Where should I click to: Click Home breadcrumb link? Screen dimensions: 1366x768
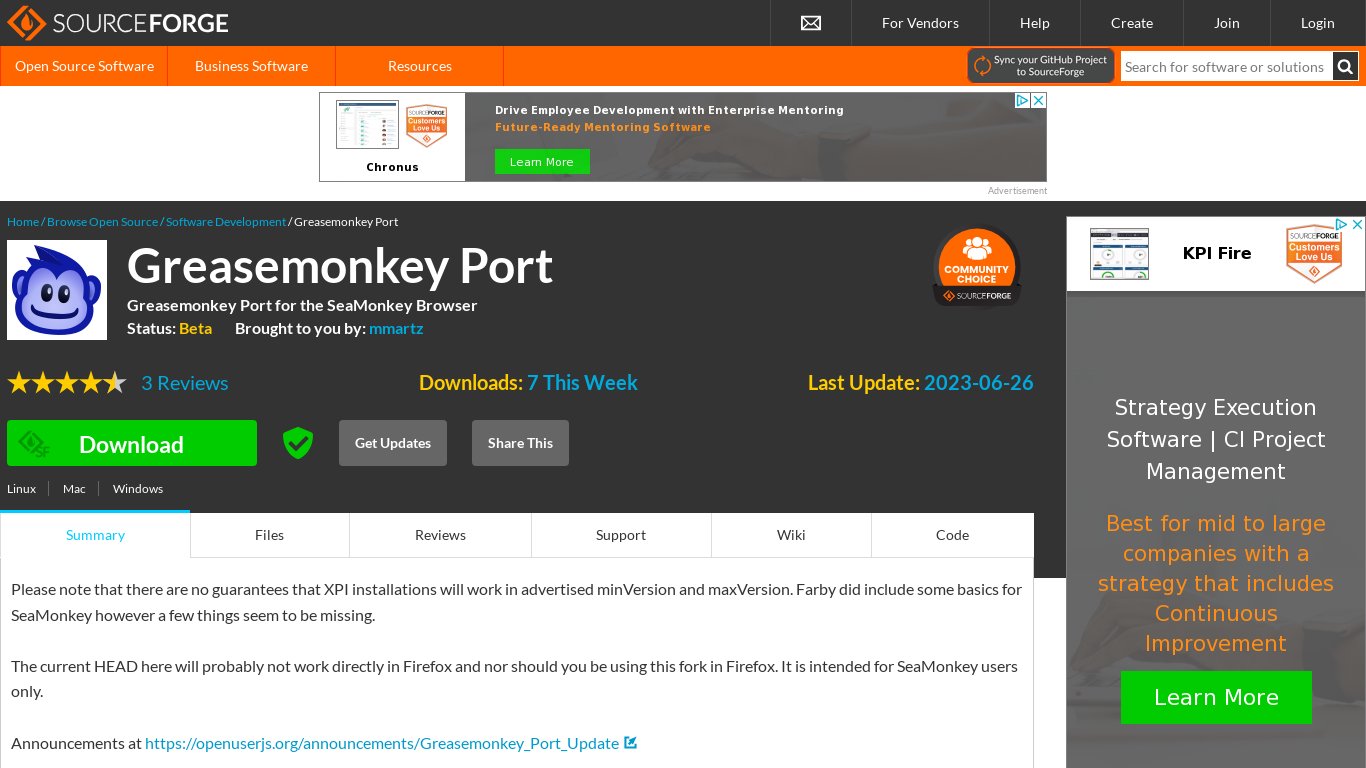pos(23,222)
